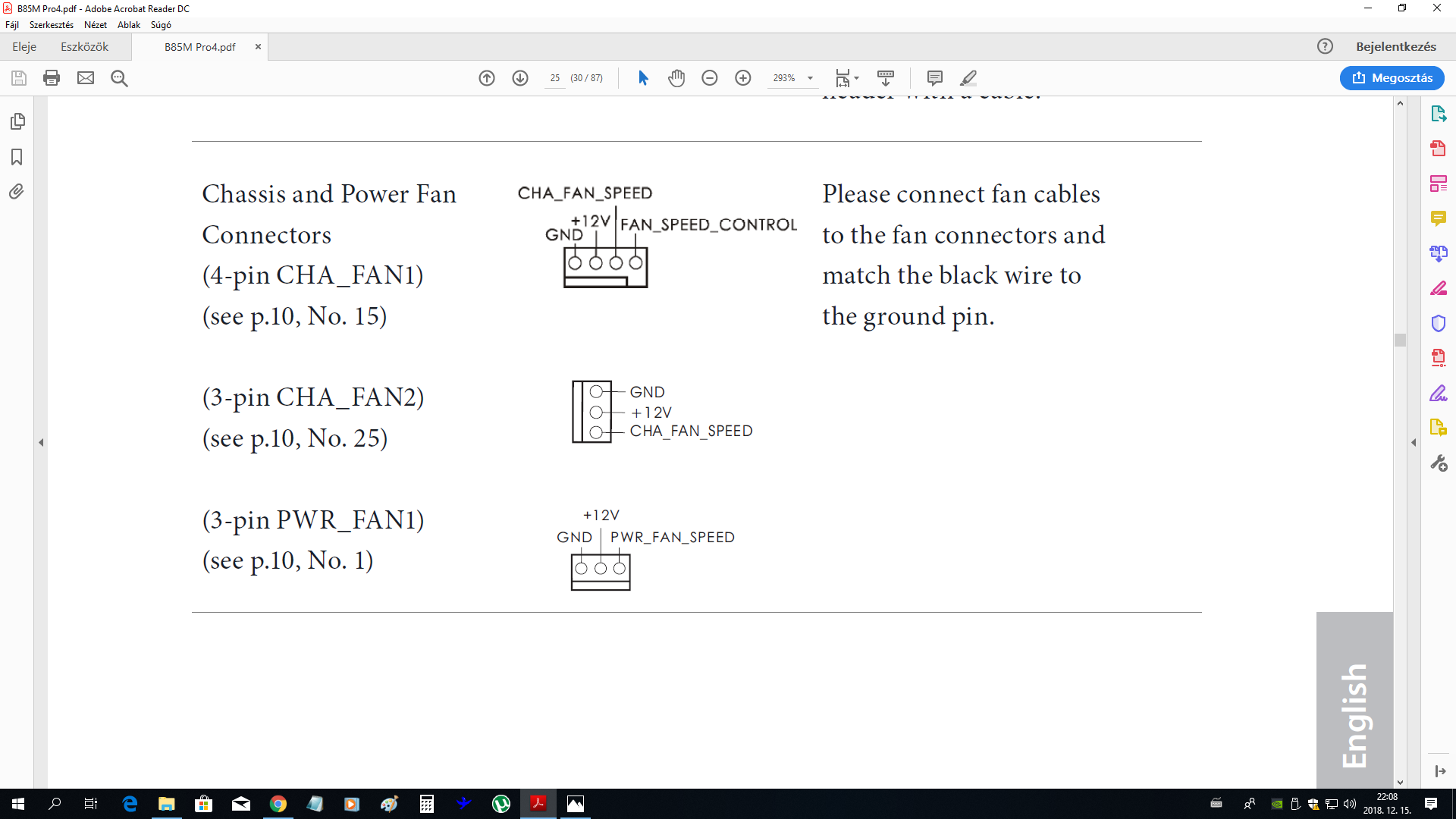Open the highlight text pen tool
Image resolution: width=1456 pixels, height=819 pixels.
(x=968, y=78)
